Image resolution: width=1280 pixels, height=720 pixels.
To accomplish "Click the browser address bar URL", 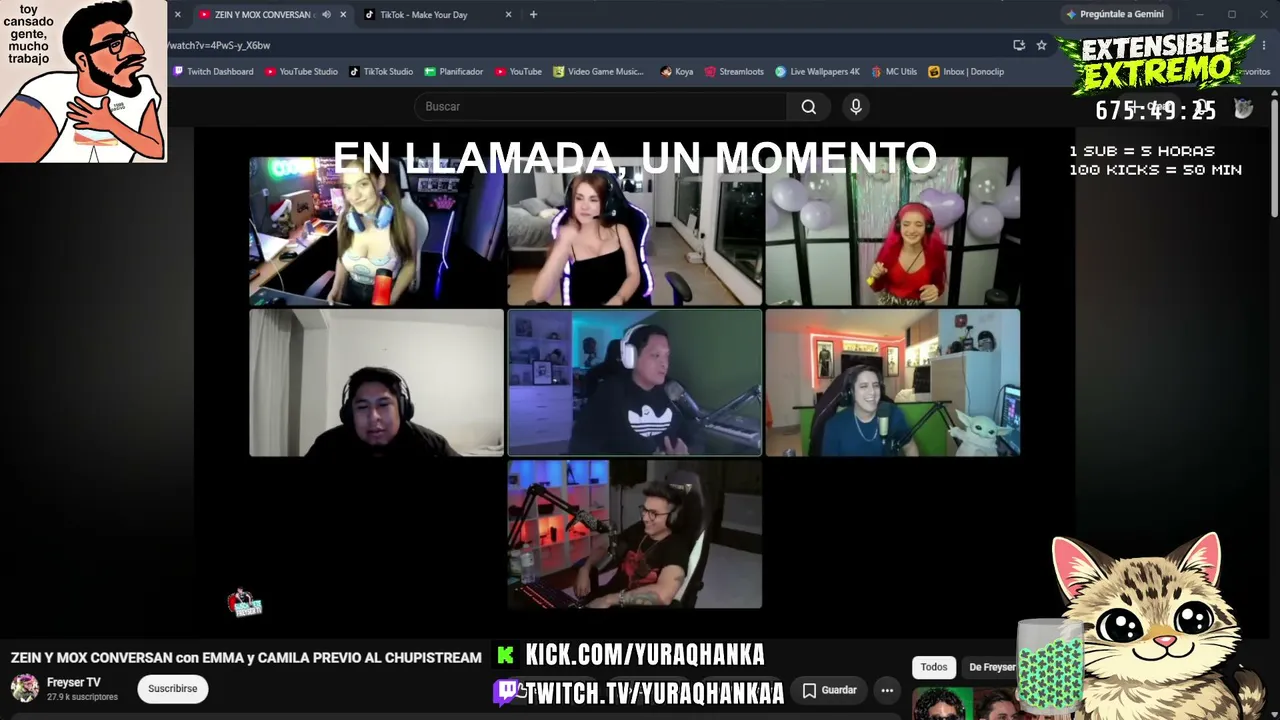I will pyautogui.click(x=220, y=45).
